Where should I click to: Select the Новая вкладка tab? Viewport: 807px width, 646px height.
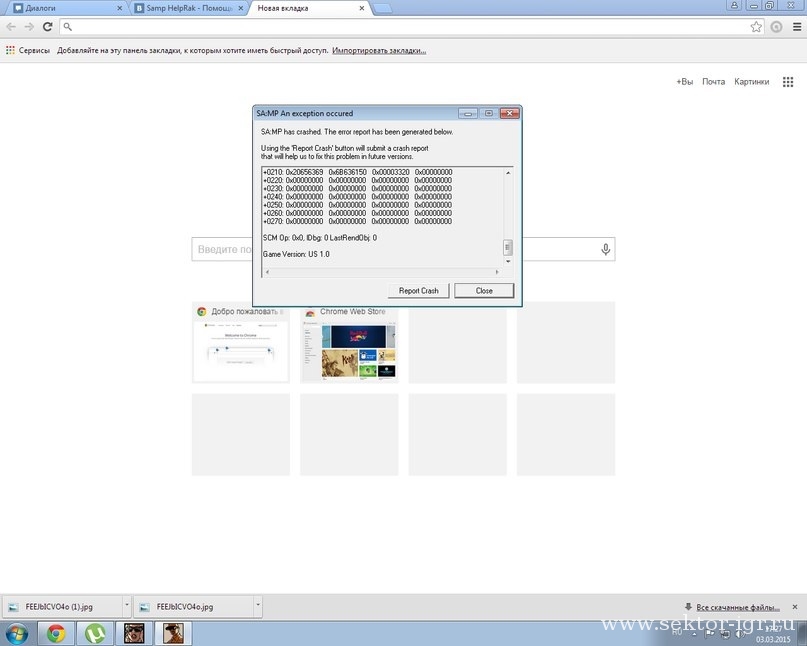tap(308, 8)
